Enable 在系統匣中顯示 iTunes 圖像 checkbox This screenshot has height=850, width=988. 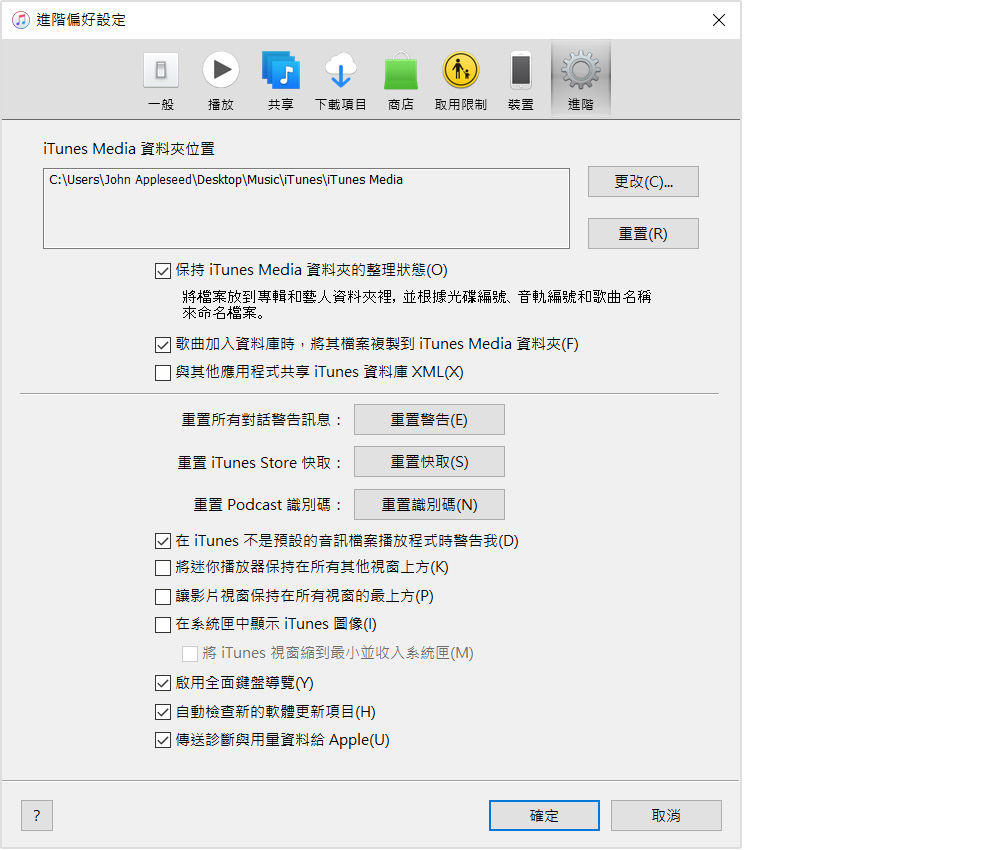[163, 625]
